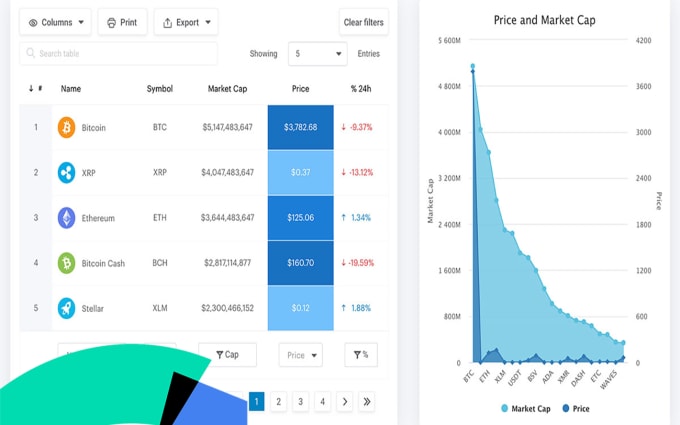This screenshot has height=425, width=680.
Task: Open the Price filter dropdown
Action: tap(301, 355)
